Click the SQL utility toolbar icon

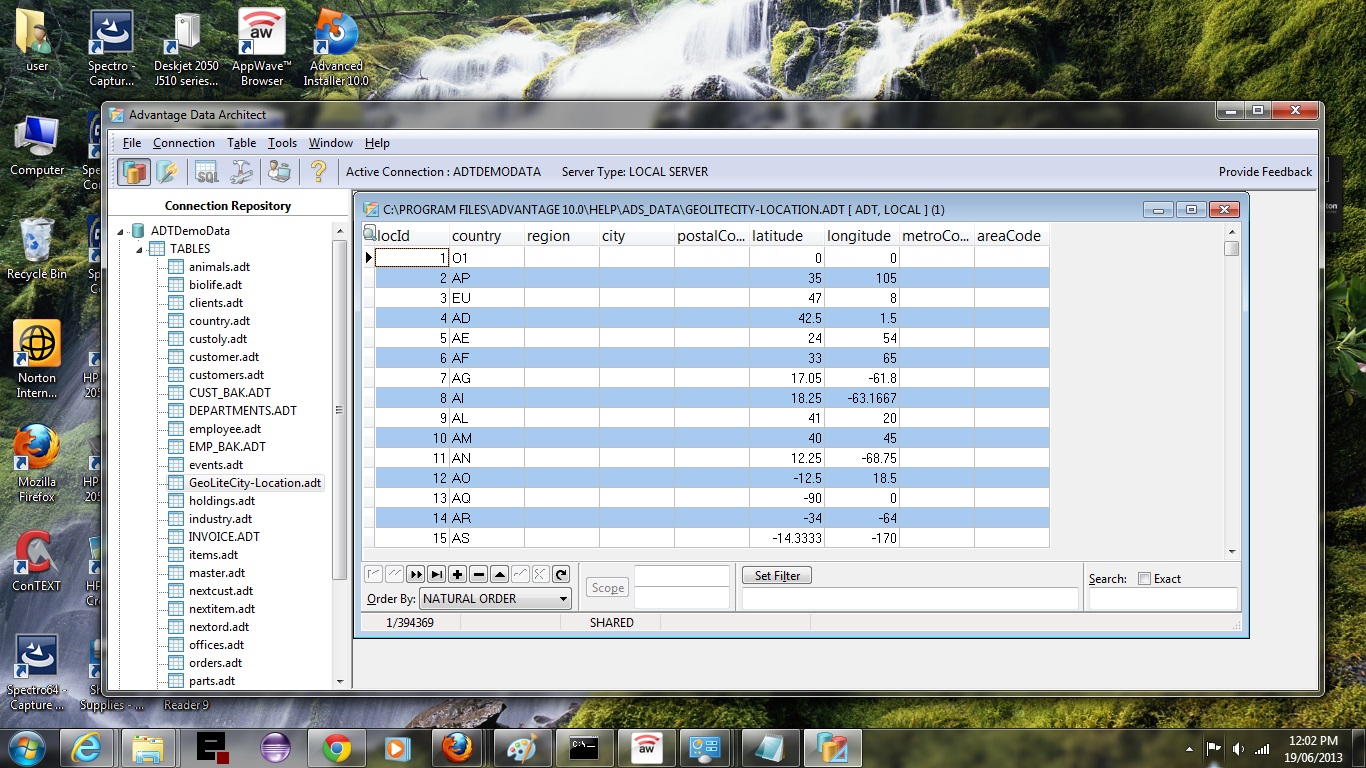206,172
